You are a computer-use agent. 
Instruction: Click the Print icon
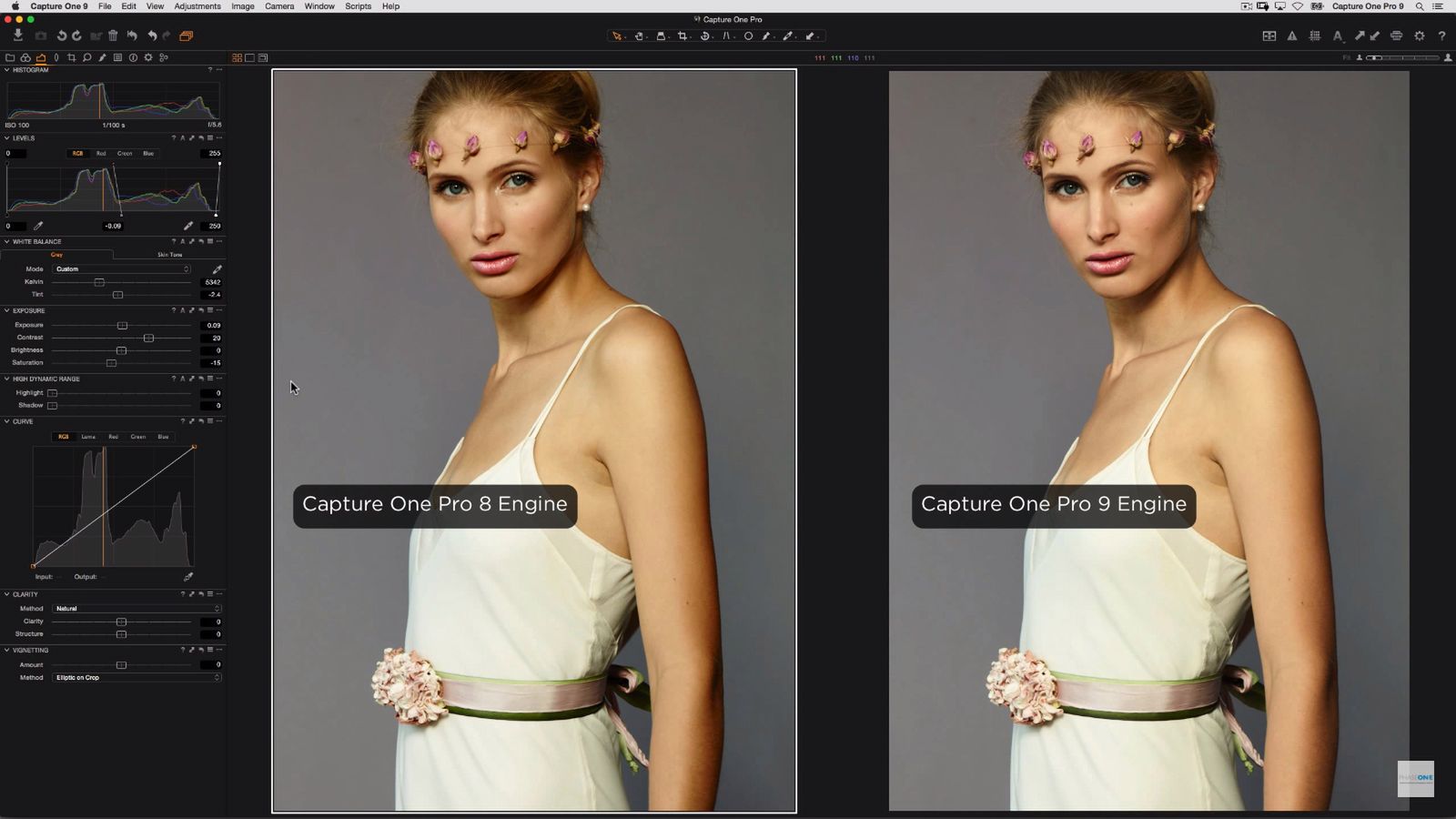[1396, 36]
